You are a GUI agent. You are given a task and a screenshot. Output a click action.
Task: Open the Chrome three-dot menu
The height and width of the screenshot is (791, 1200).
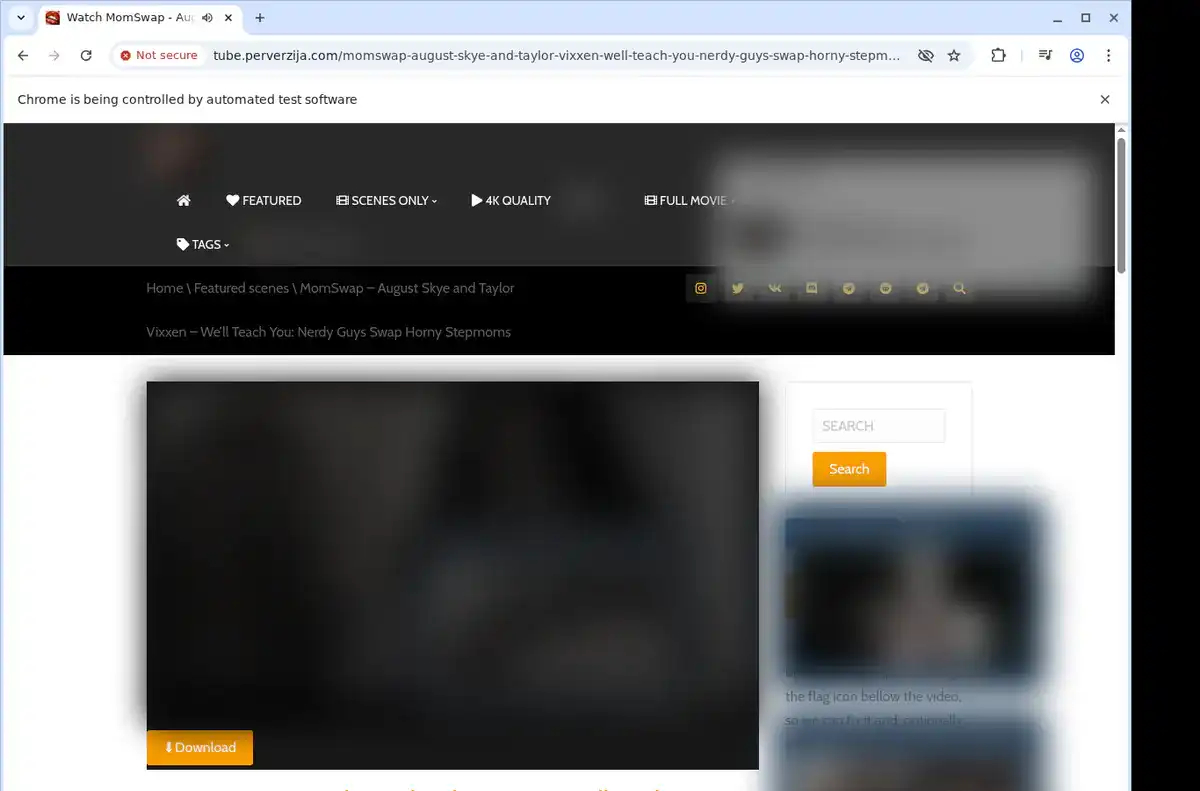[x=1108, y=56]
